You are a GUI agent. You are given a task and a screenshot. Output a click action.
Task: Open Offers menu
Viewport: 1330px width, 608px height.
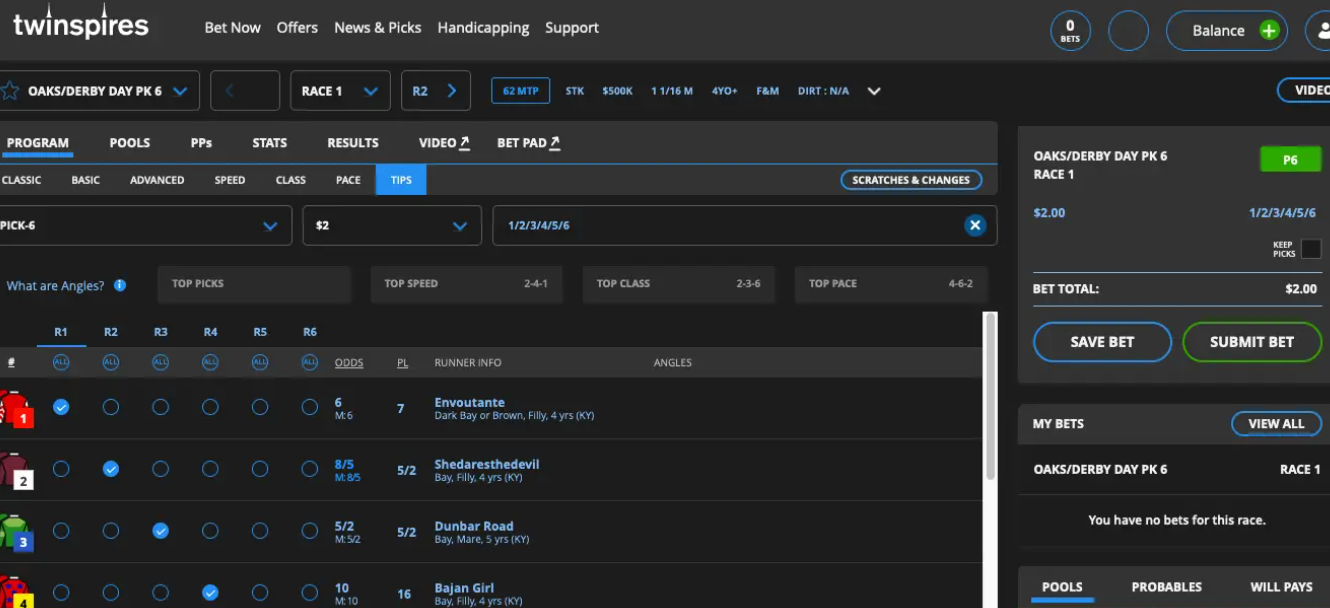(297, 28)
